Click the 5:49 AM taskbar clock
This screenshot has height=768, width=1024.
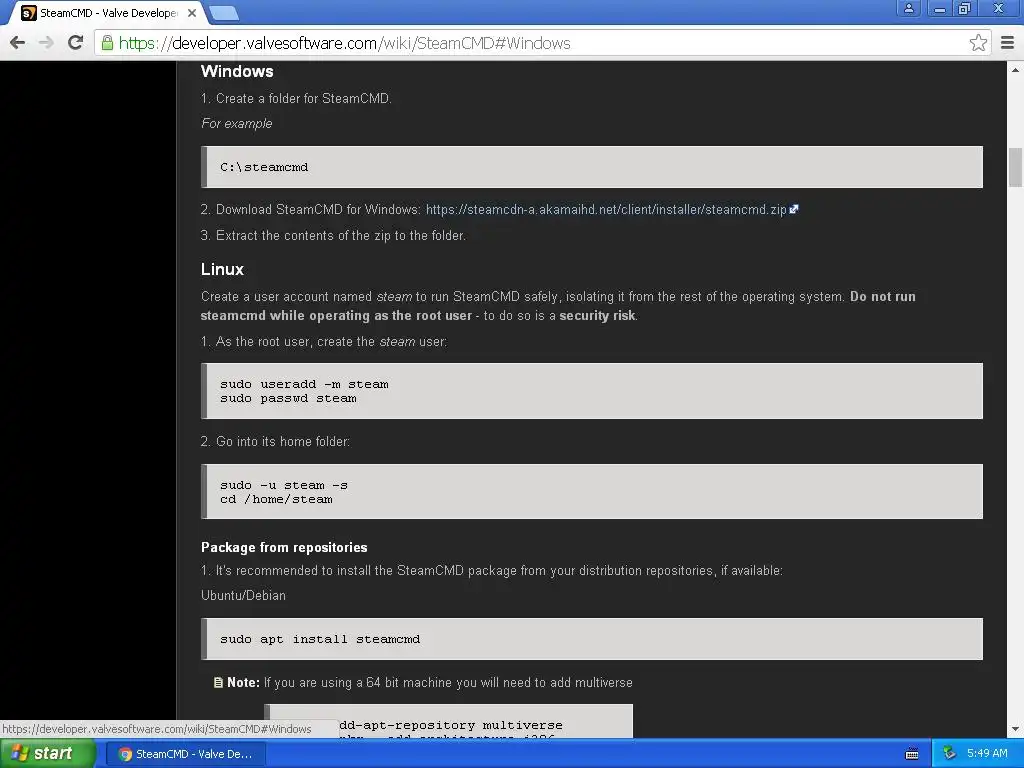coord(987,754)
